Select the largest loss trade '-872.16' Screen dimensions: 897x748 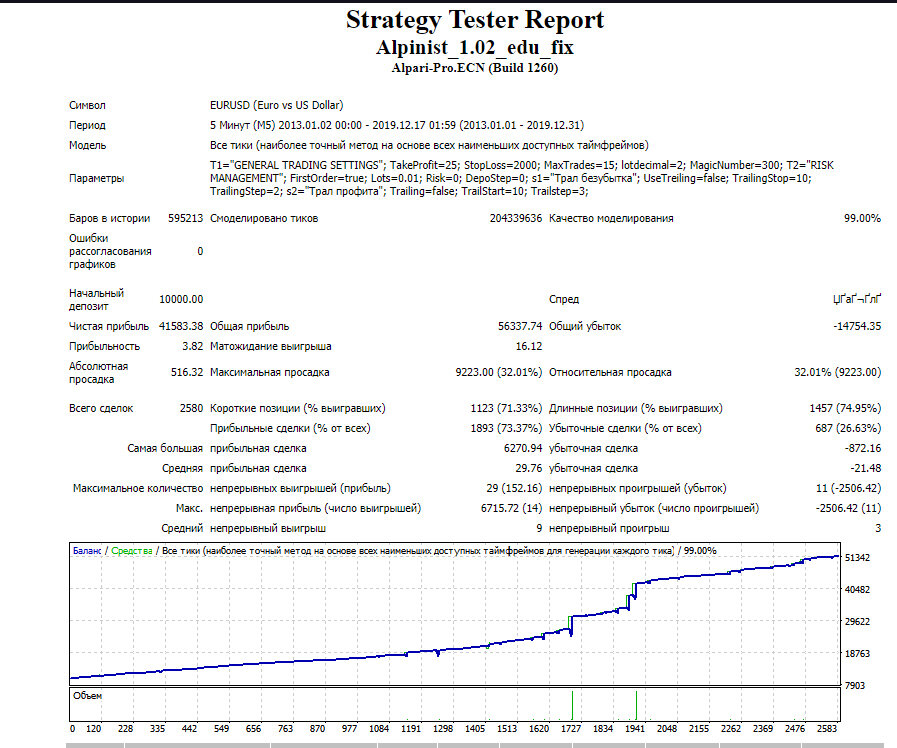[x=863, y=448]
